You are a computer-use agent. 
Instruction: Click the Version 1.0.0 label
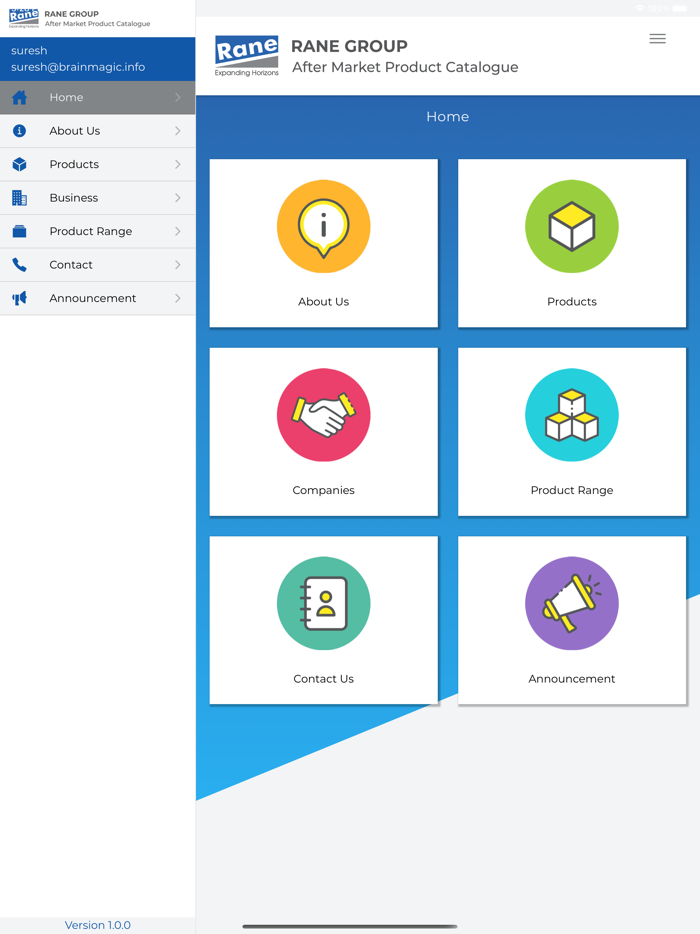tap(98, 925)
